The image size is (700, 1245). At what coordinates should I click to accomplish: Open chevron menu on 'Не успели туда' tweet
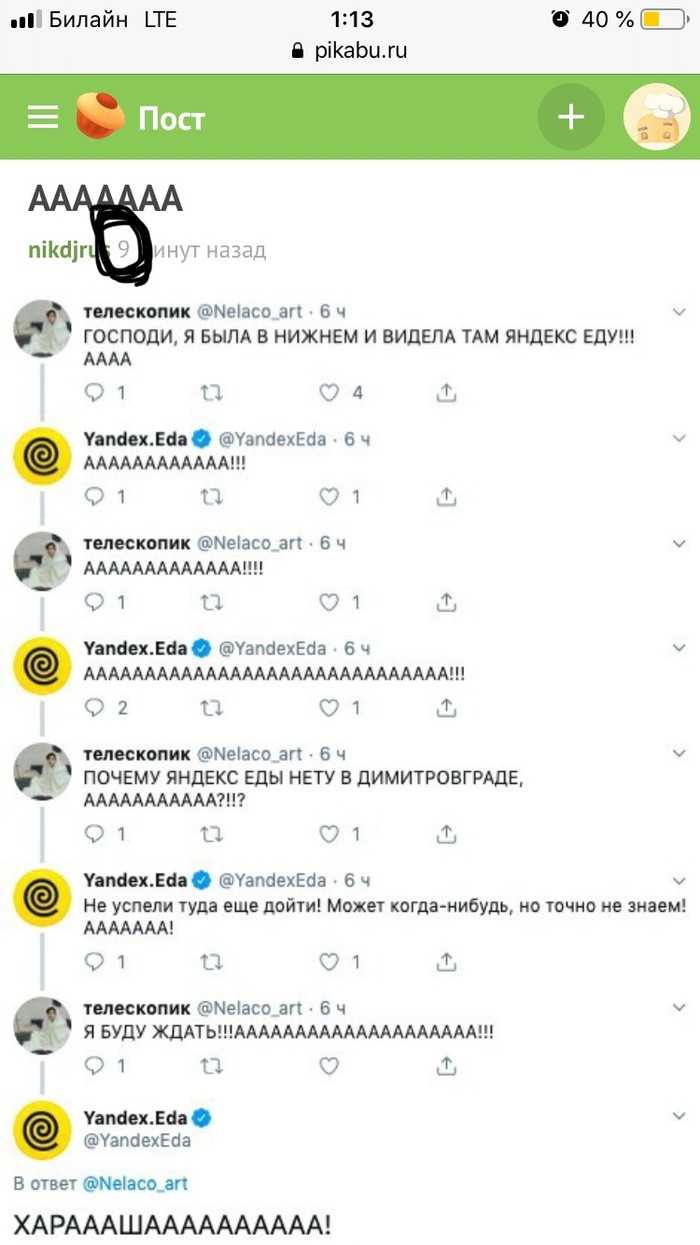click(x=679, y=881)
